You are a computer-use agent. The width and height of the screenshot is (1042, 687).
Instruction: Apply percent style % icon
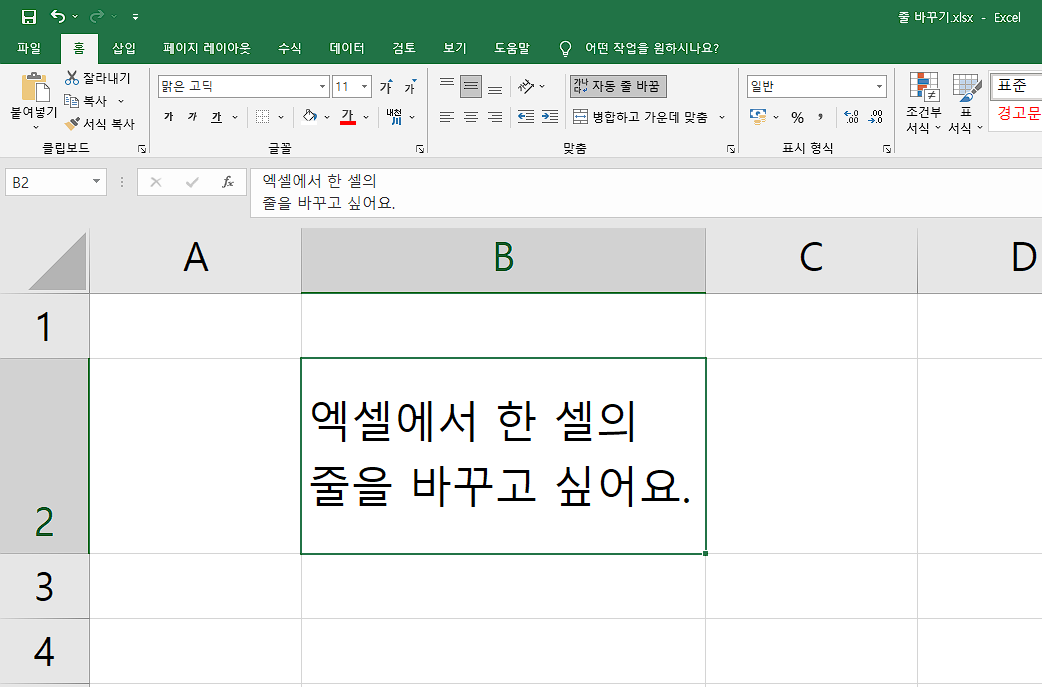click(x=797, y=117)
